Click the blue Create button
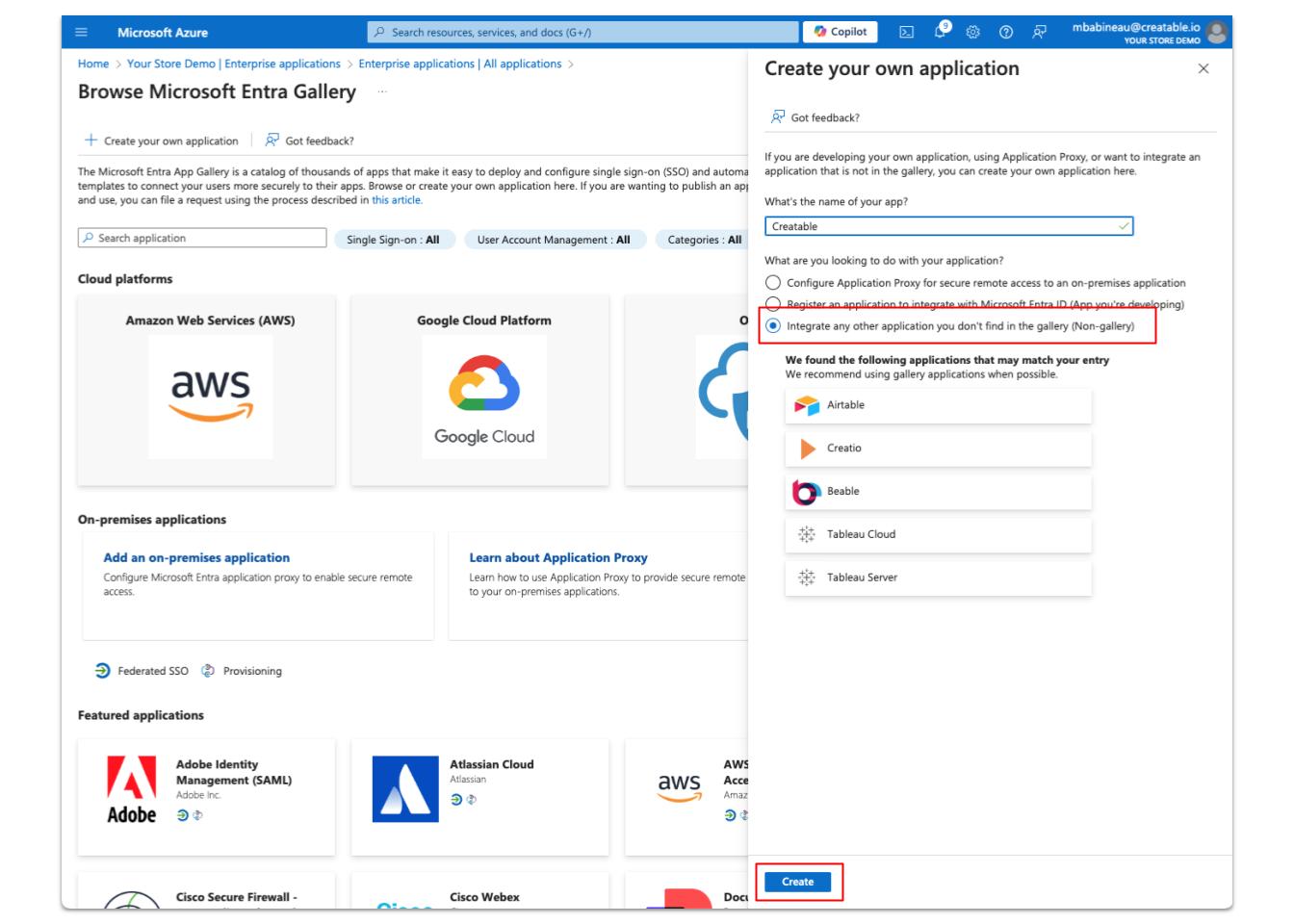1294x924 pixels. (x=798, y=882)
